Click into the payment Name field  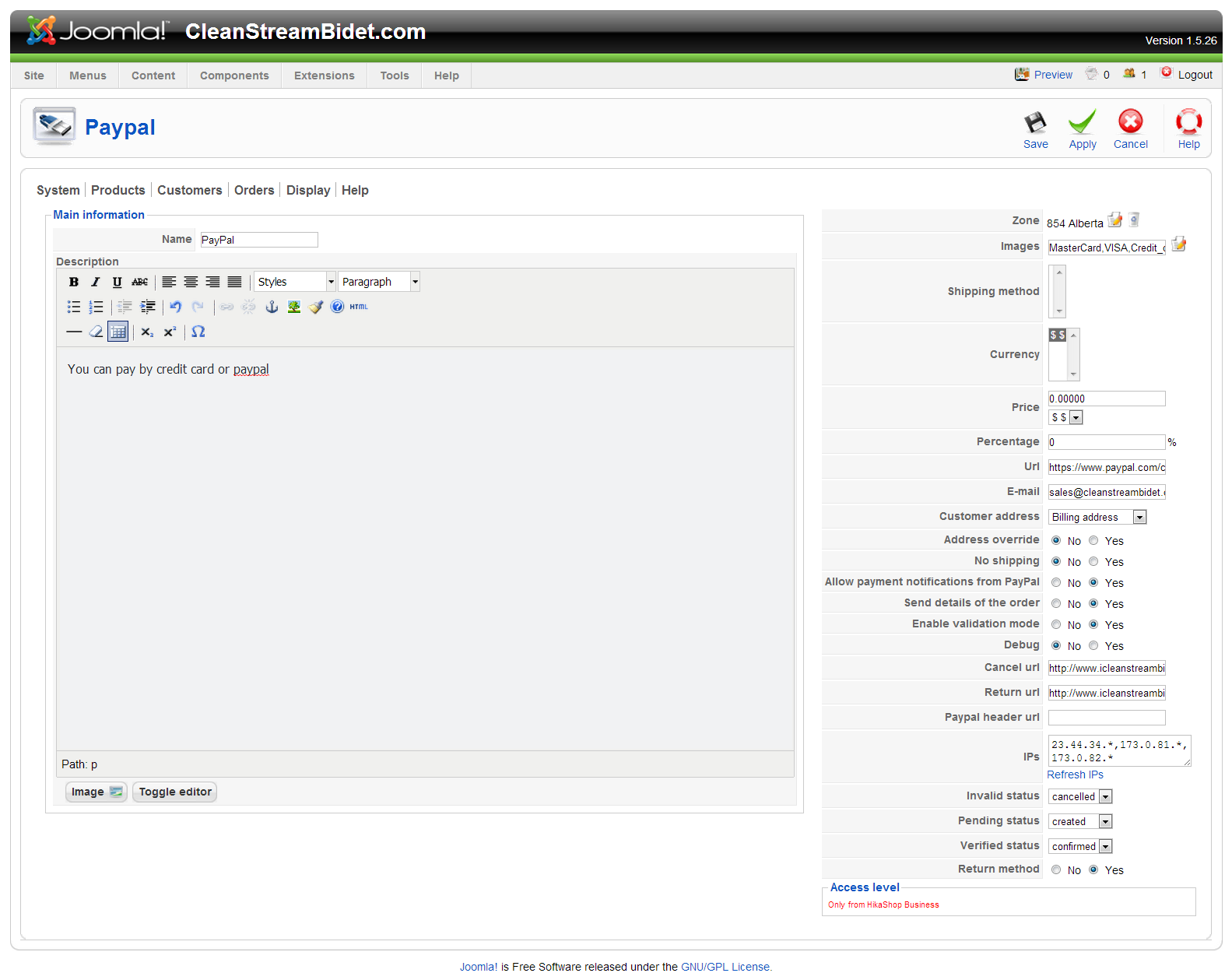pyautogui.click(x=259, y=240)
